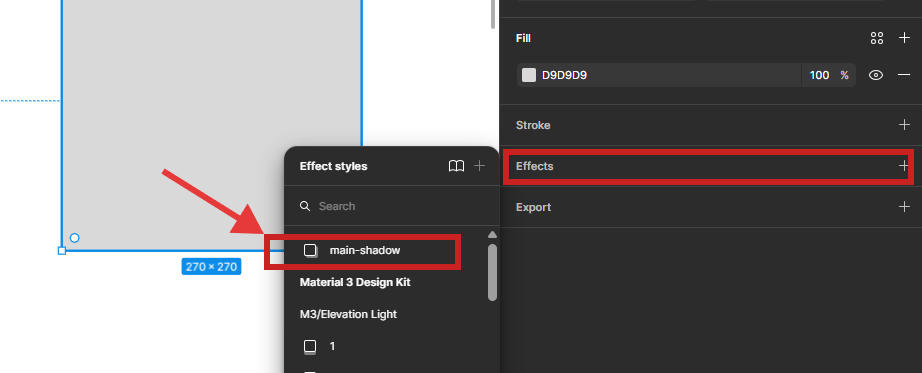Apply M3 Elevation Light style 1
Image resolution: width=922 pixels, height=373 pixels.
click(332, 347)
